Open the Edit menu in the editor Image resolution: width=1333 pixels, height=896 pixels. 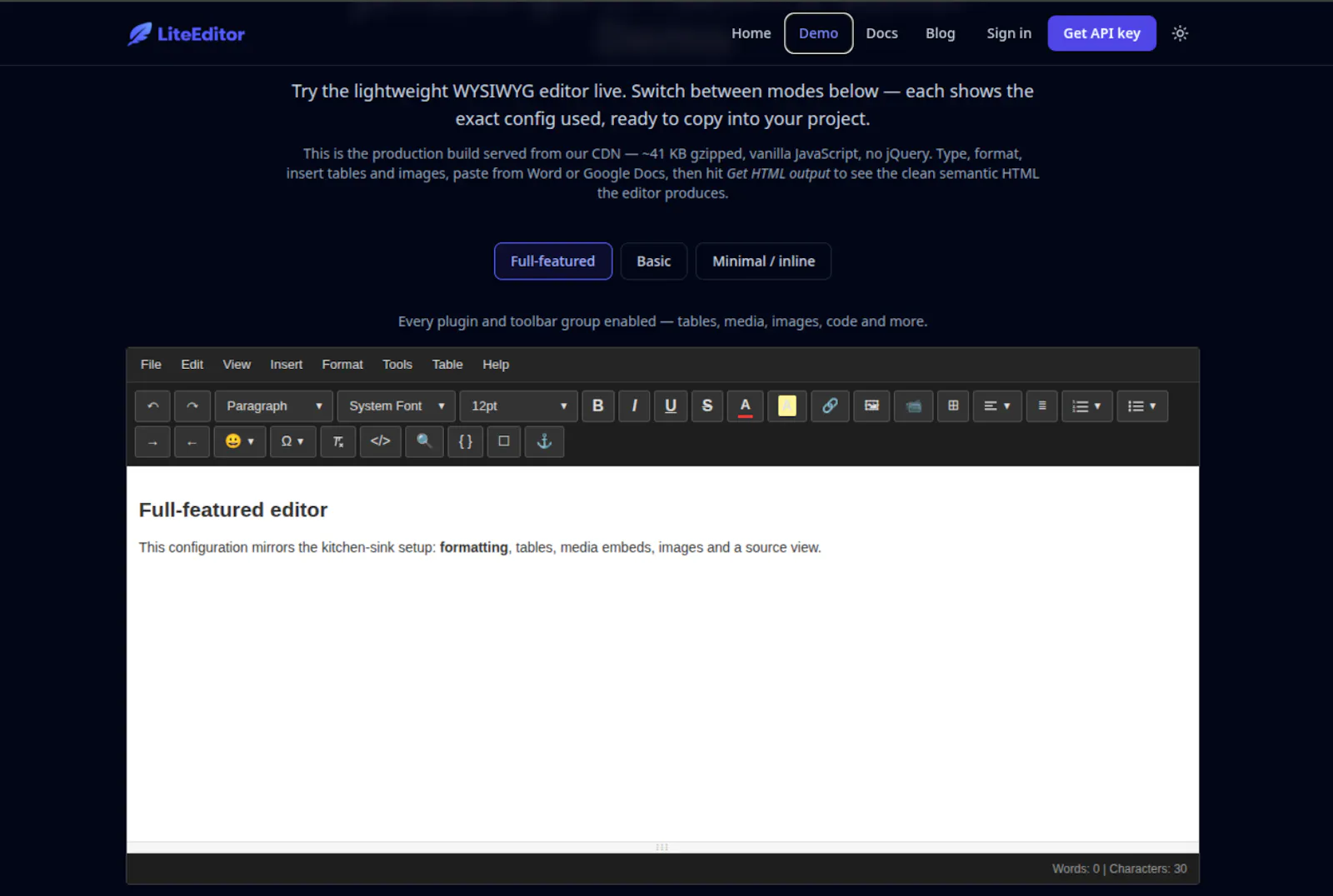coord(192,365)
